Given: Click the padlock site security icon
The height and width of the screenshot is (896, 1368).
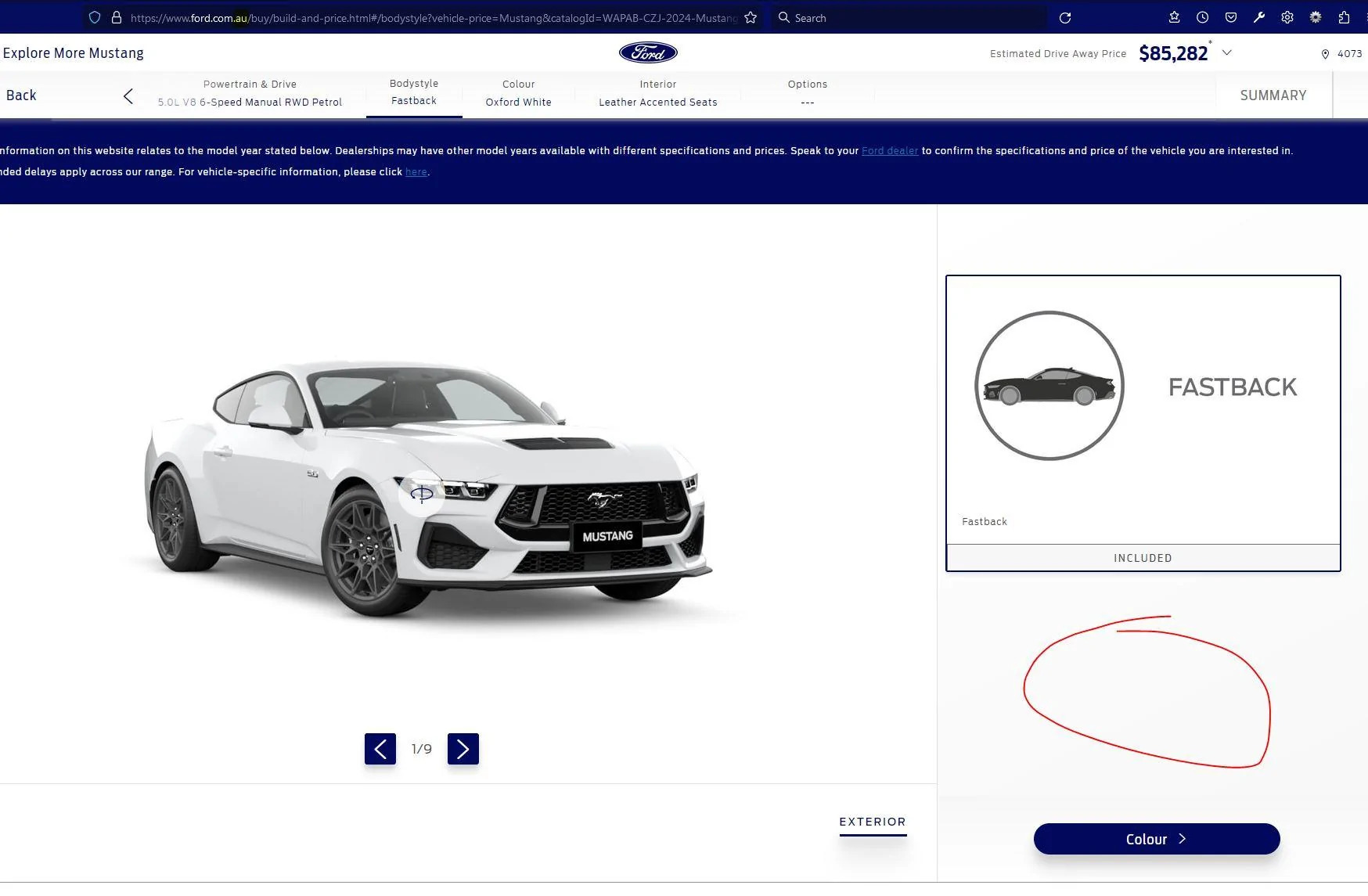Looking at the screenshot, I should tap(117, 17).
